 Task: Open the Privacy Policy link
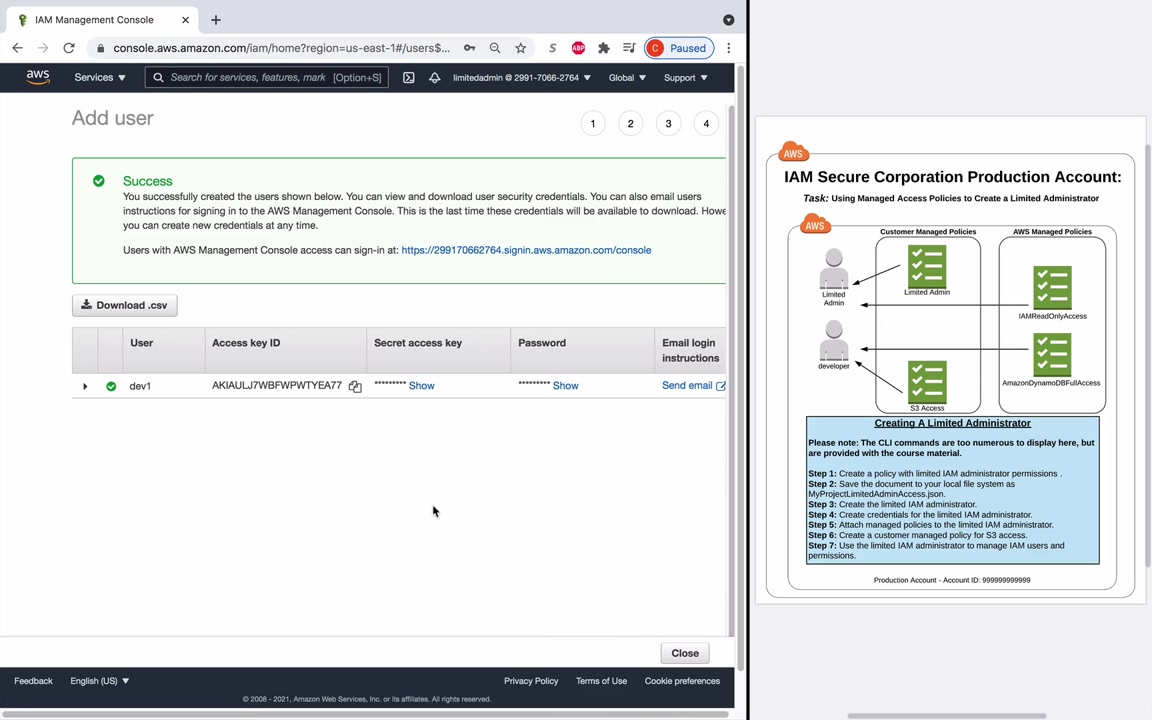pos(531,681)
